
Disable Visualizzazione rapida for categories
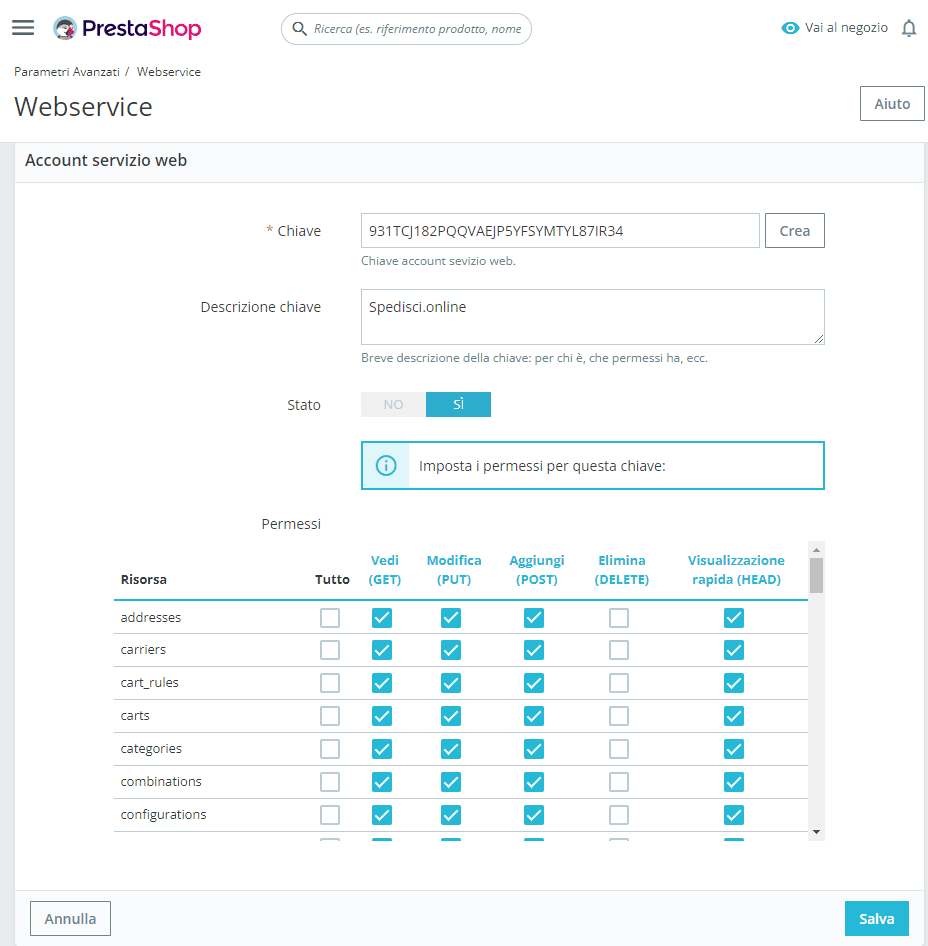pos(734,748)
